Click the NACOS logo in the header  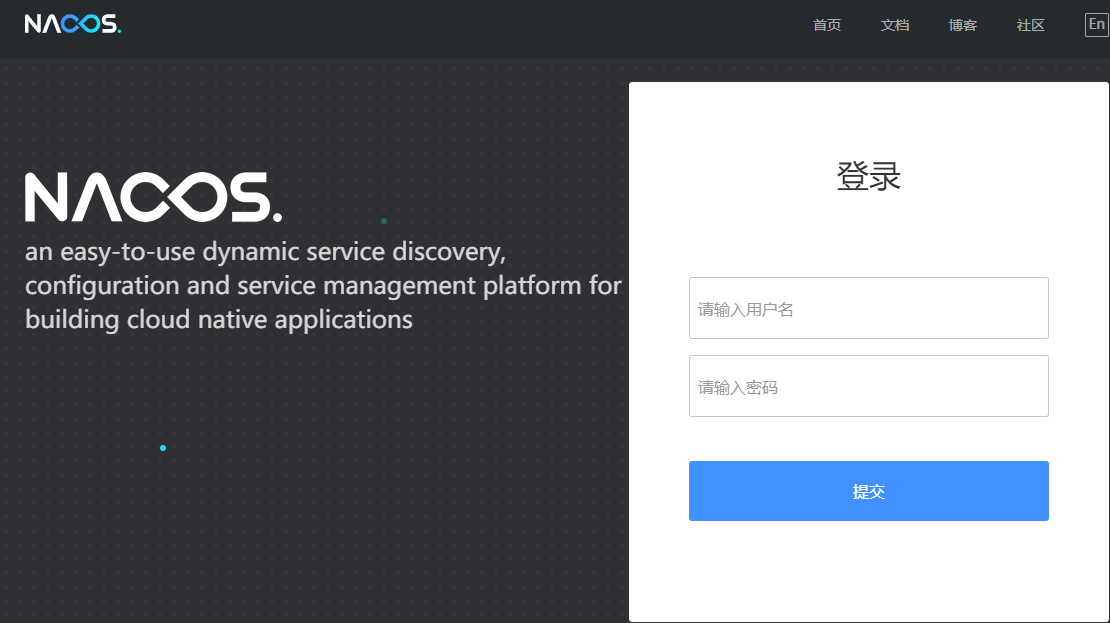click(73, 24)
